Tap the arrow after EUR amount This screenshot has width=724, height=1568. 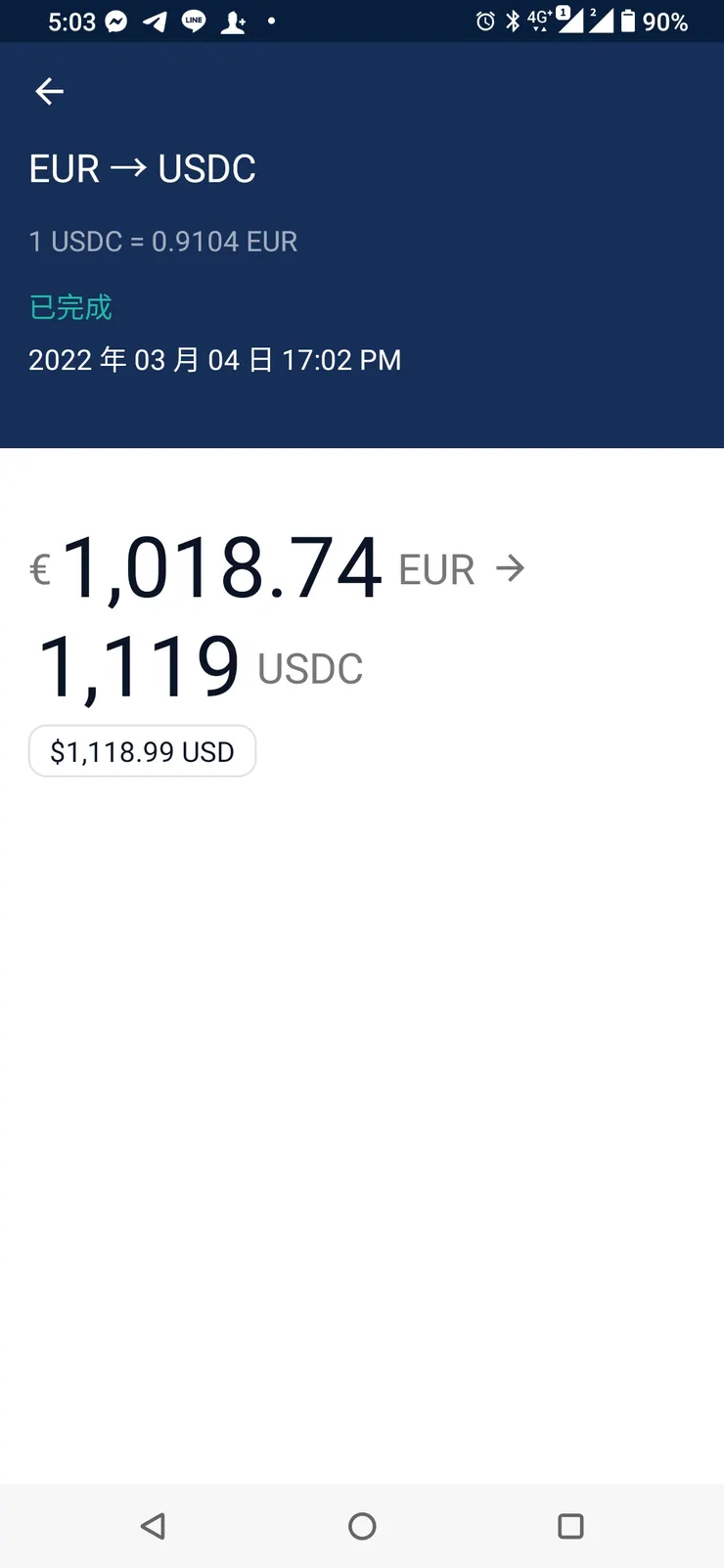click(510, 568)
